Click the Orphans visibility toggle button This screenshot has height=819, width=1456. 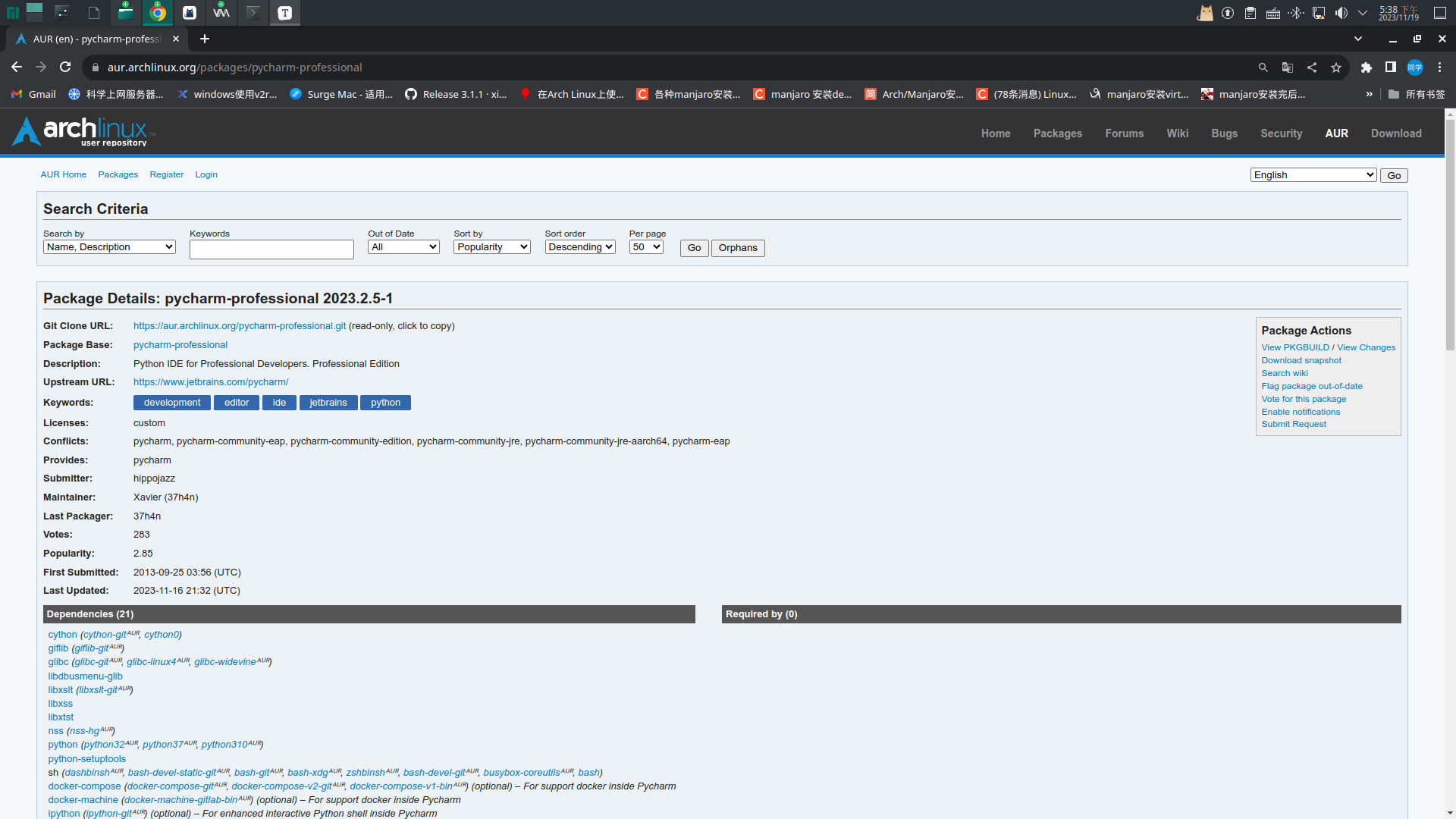point(738,247)
